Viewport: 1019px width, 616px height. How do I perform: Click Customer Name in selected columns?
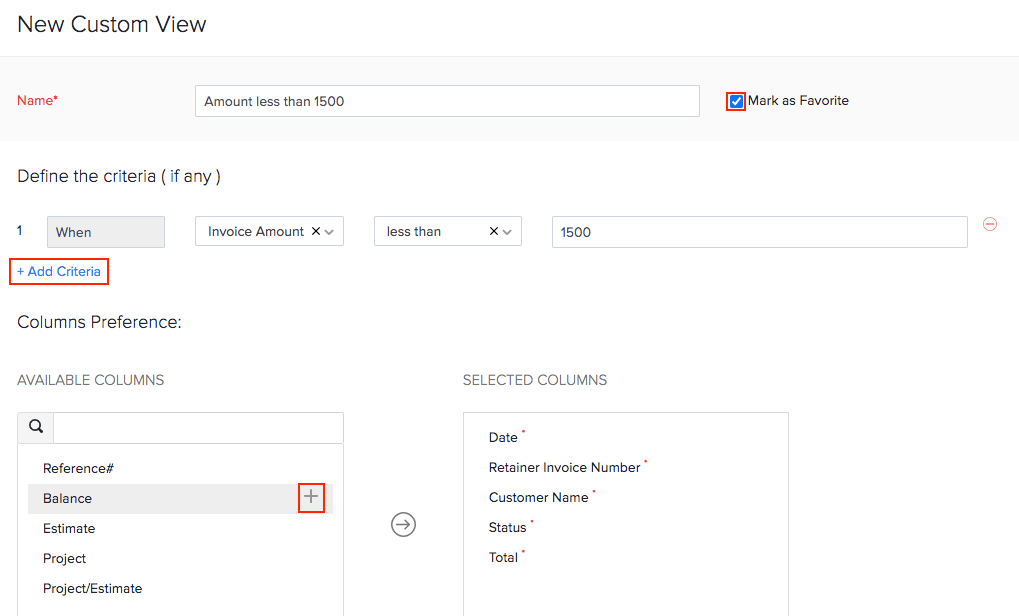pyautogui.click(x=538, y=497)
